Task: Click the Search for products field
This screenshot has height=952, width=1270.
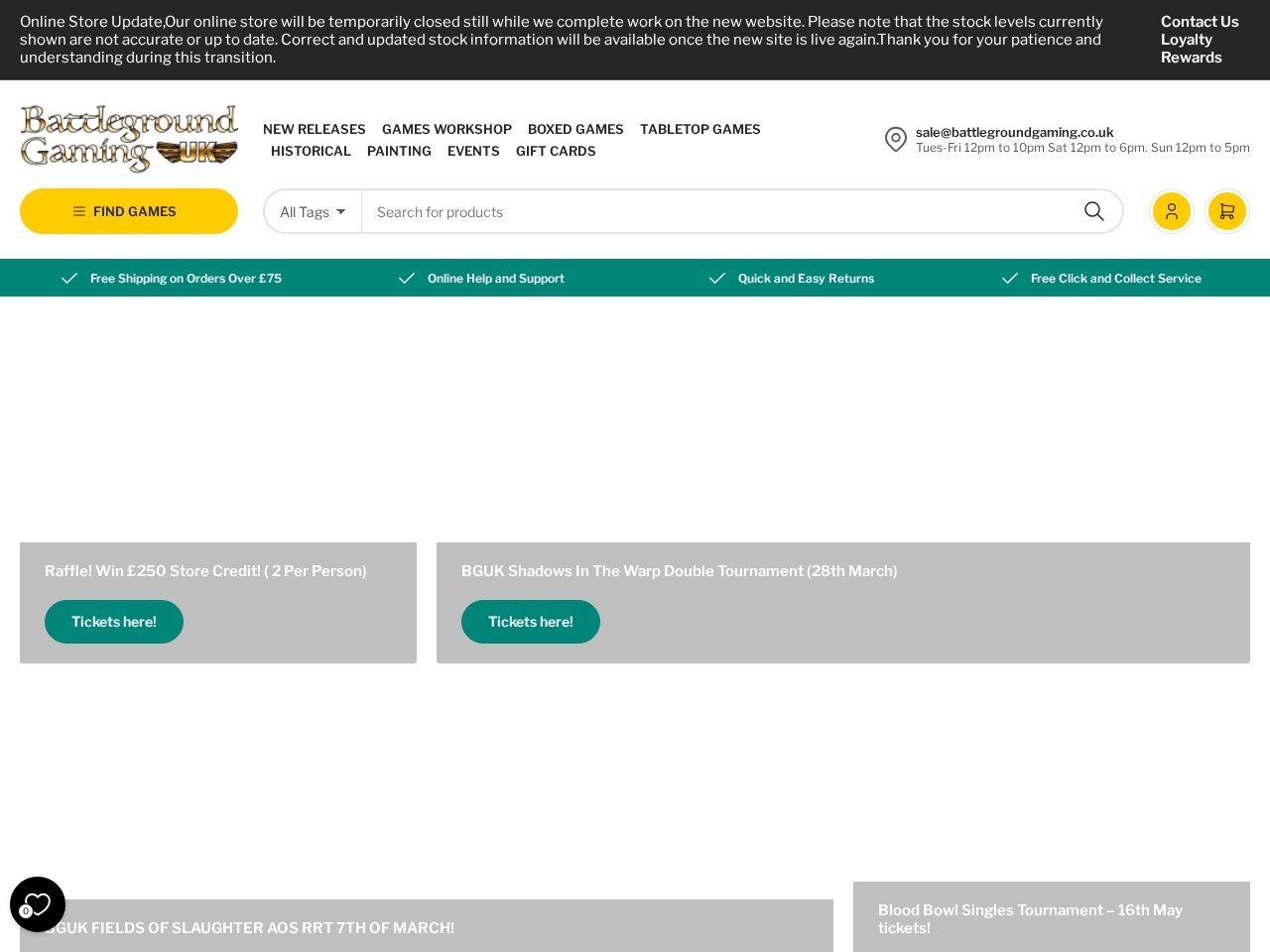Action: pyautogui.click(x=714, y=211)
